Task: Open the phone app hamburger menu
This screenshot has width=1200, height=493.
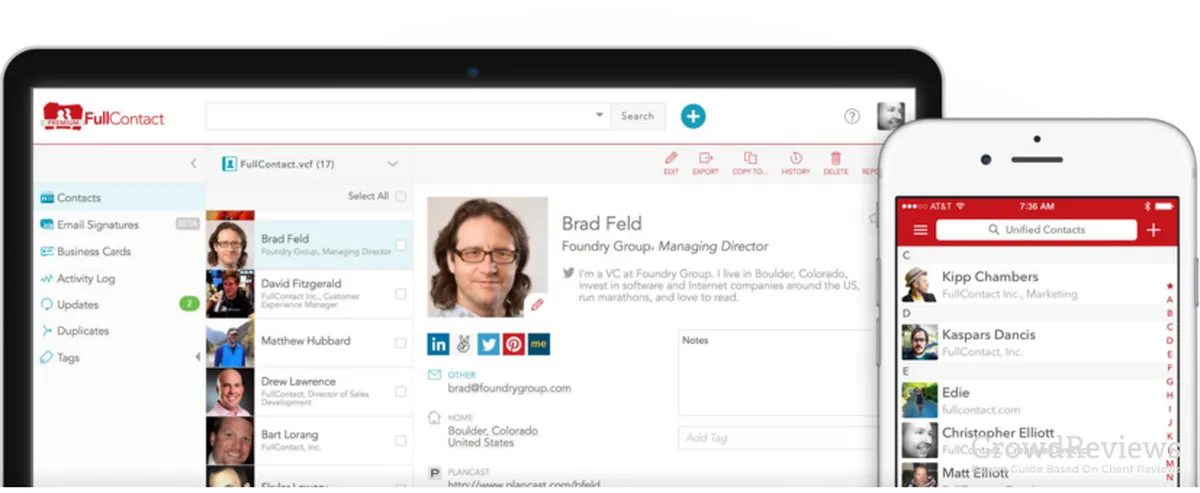Action: 920,230
